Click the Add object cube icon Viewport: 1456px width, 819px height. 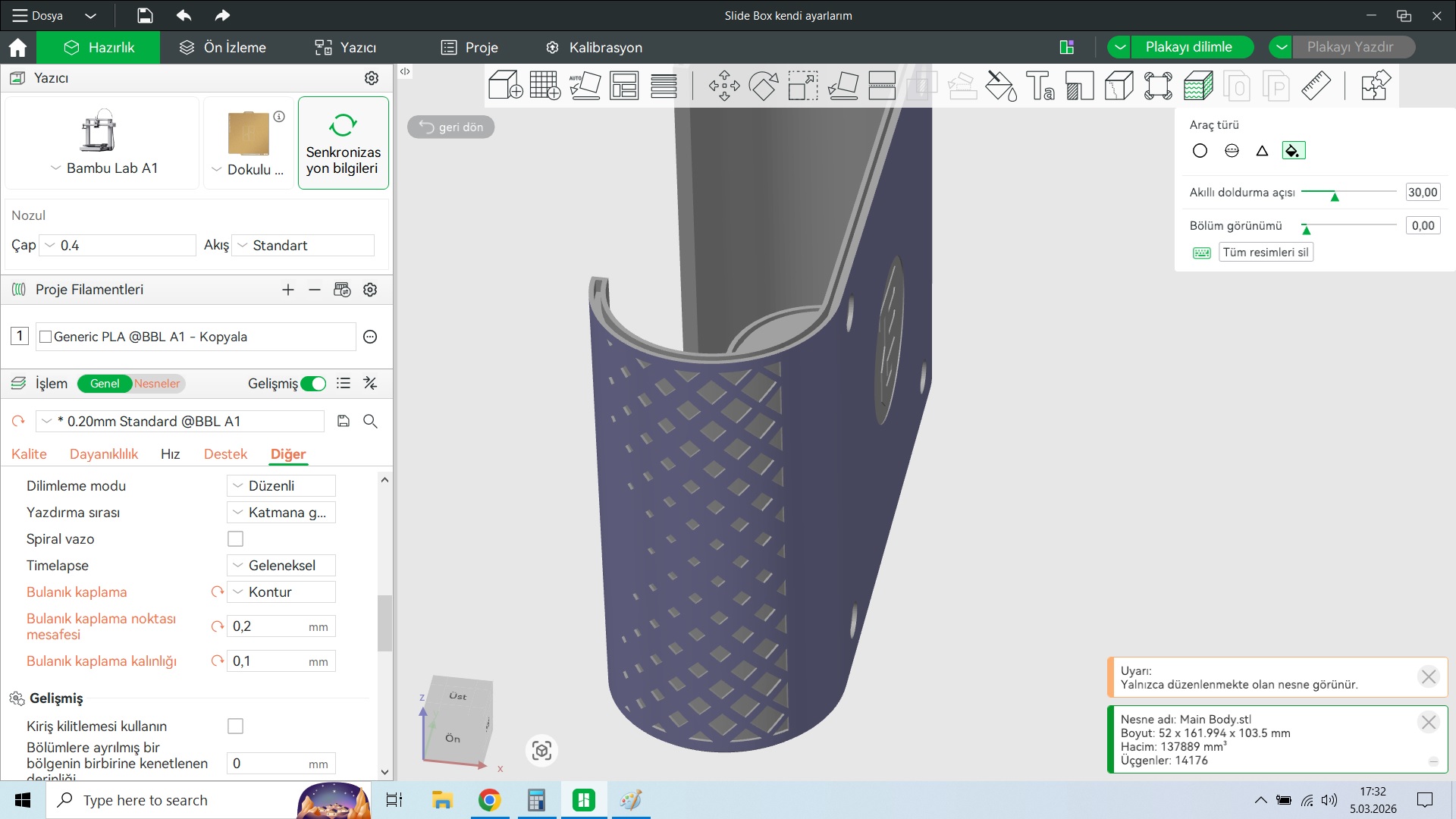point(505,86)
